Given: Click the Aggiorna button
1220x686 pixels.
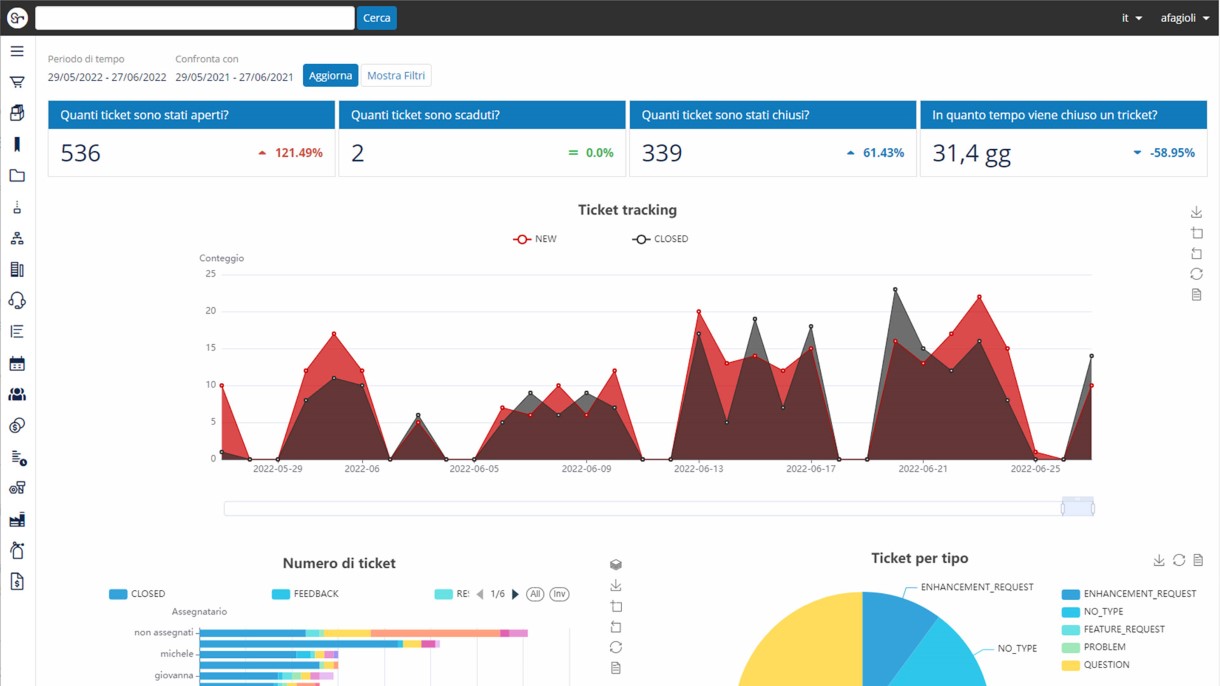Looking at the screenshot, I should [330, 76].
